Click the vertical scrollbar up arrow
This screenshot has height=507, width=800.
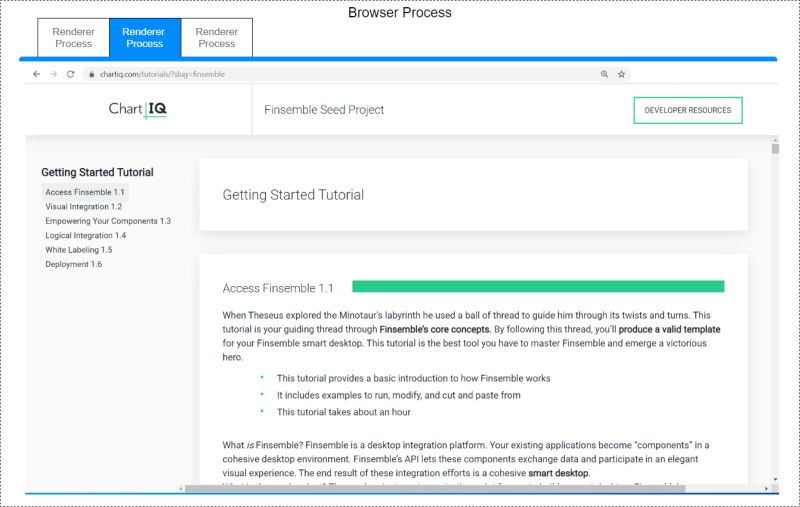(775, 140)
